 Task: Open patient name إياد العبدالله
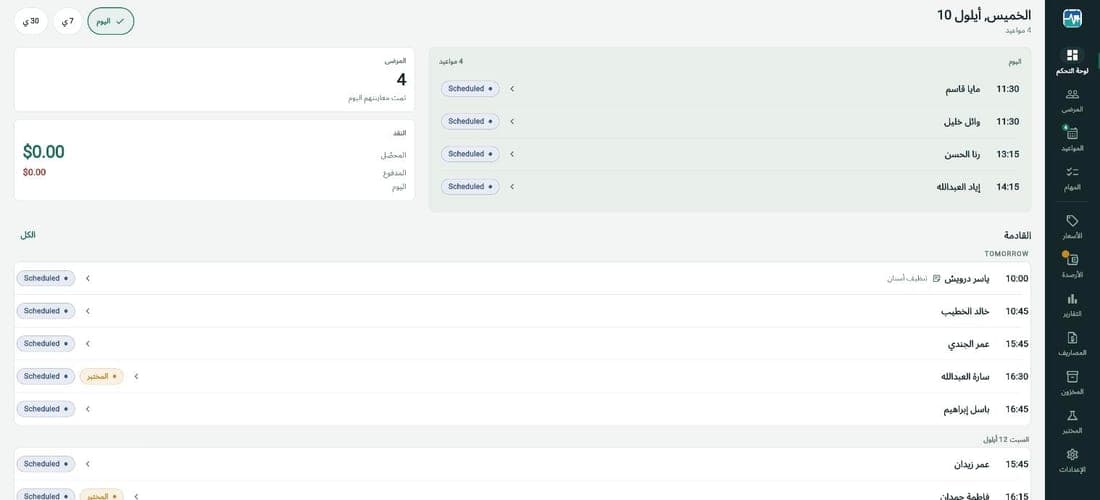tap(958, 187)
